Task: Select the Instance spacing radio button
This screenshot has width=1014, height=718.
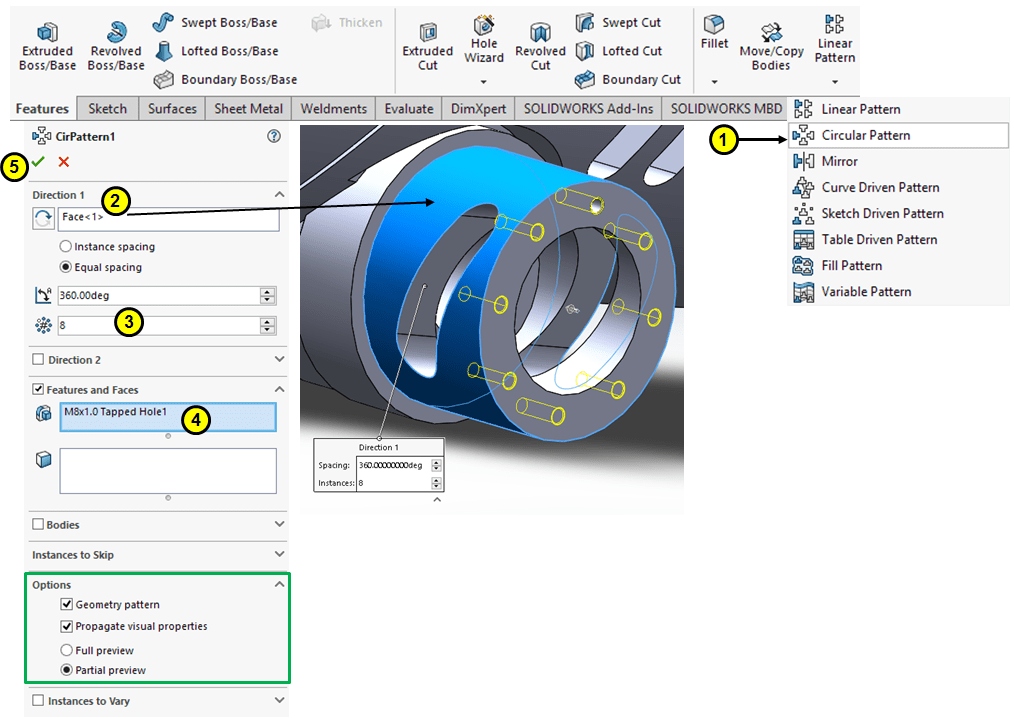Action: [x=66, y=246]
